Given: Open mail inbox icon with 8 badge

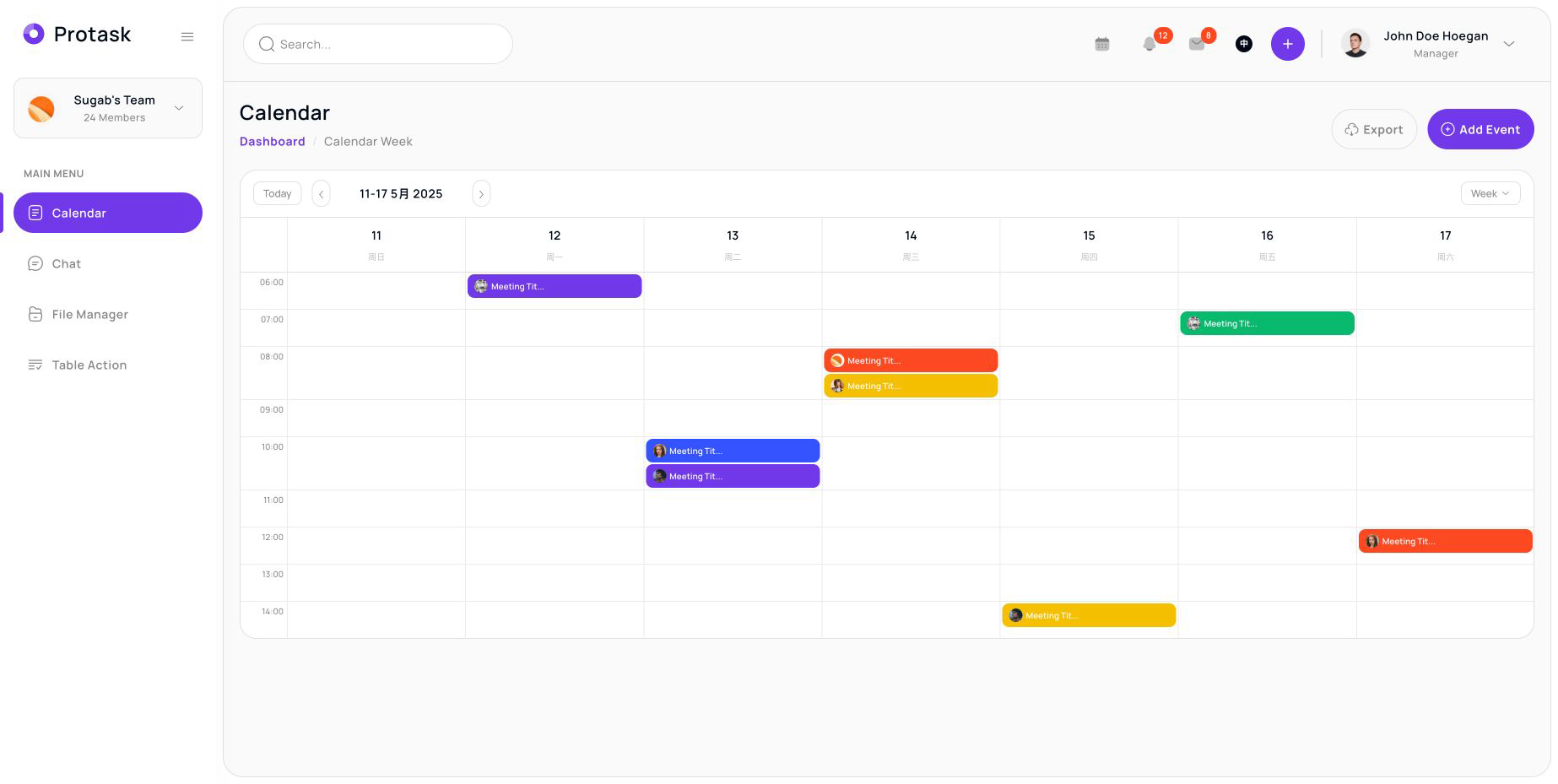Looking at the screenshot, I should click(x=1197, y=44).
